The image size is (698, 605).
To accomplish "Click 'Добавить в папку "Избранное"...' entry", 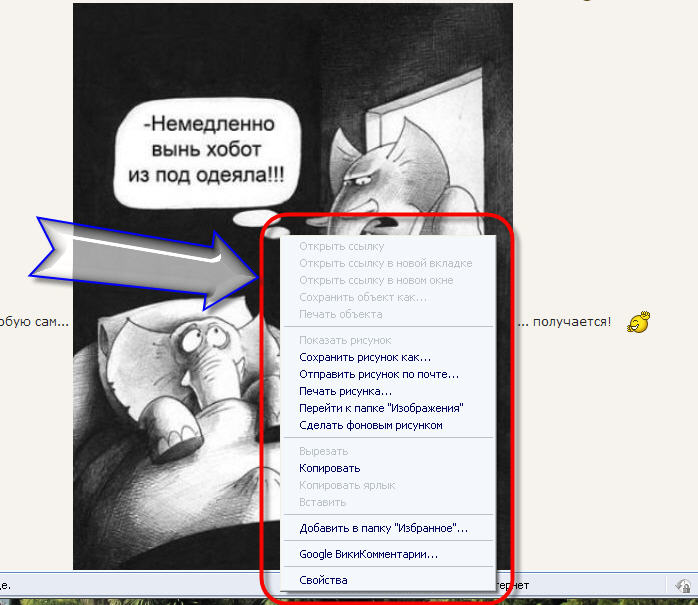I will click(x=388, y=528).
